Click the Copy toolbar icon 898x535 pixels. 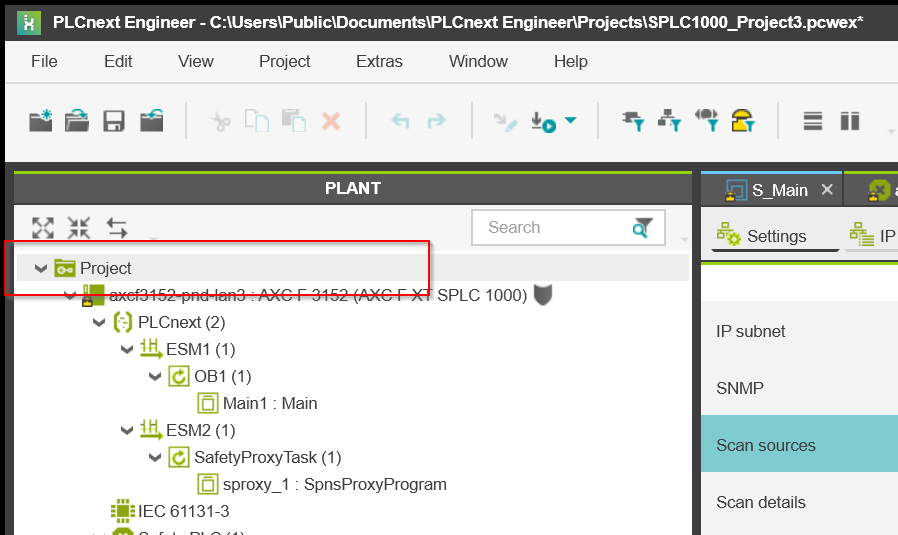click(x=257, y=121)
